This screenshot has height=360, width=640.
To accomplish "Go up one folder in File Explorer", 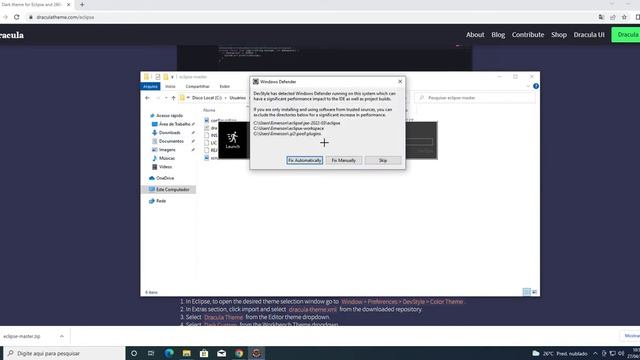I will click(x=173, y=98).
